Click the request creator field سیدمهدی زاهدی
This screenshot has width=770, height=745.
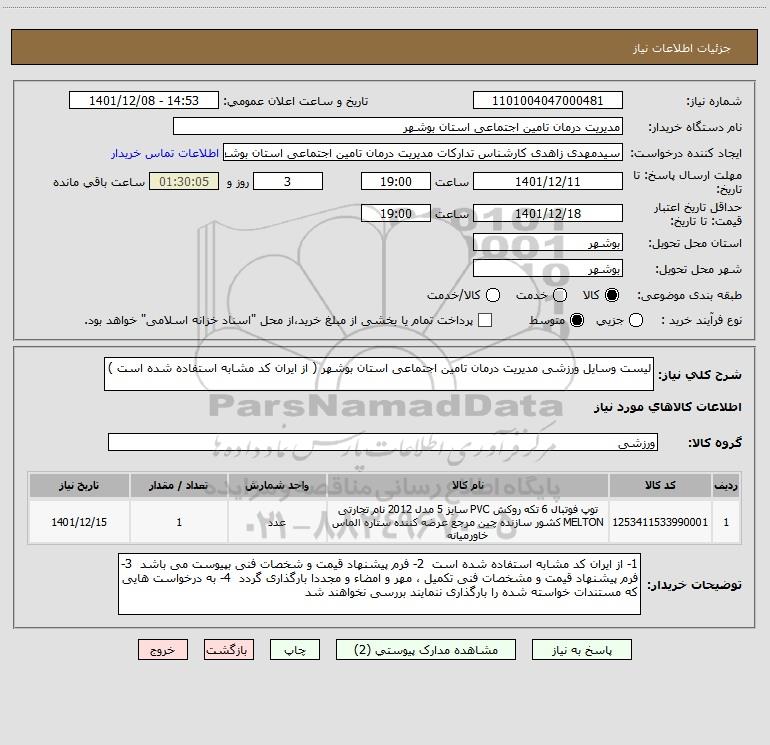click(423, 152)
